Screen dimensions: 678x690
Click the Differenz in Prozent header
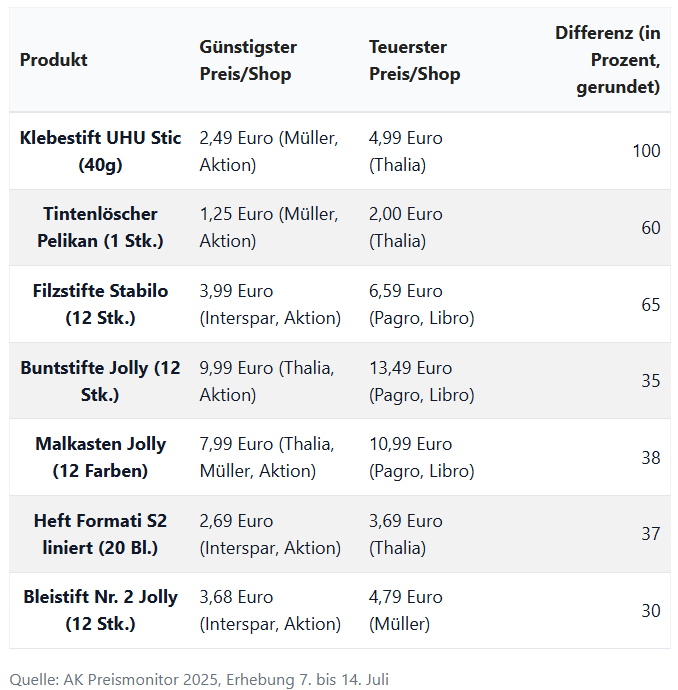pyautogui.click(x=607, y=60)
